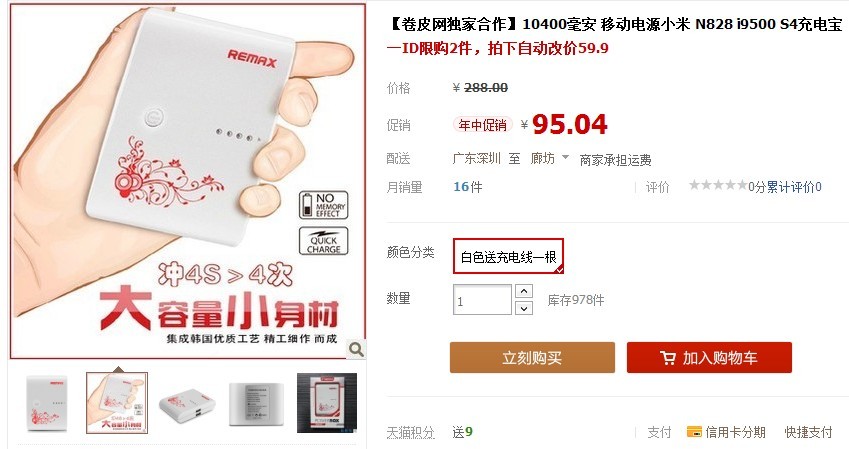Click the REMAX logo on the power bank

(252, 58)
